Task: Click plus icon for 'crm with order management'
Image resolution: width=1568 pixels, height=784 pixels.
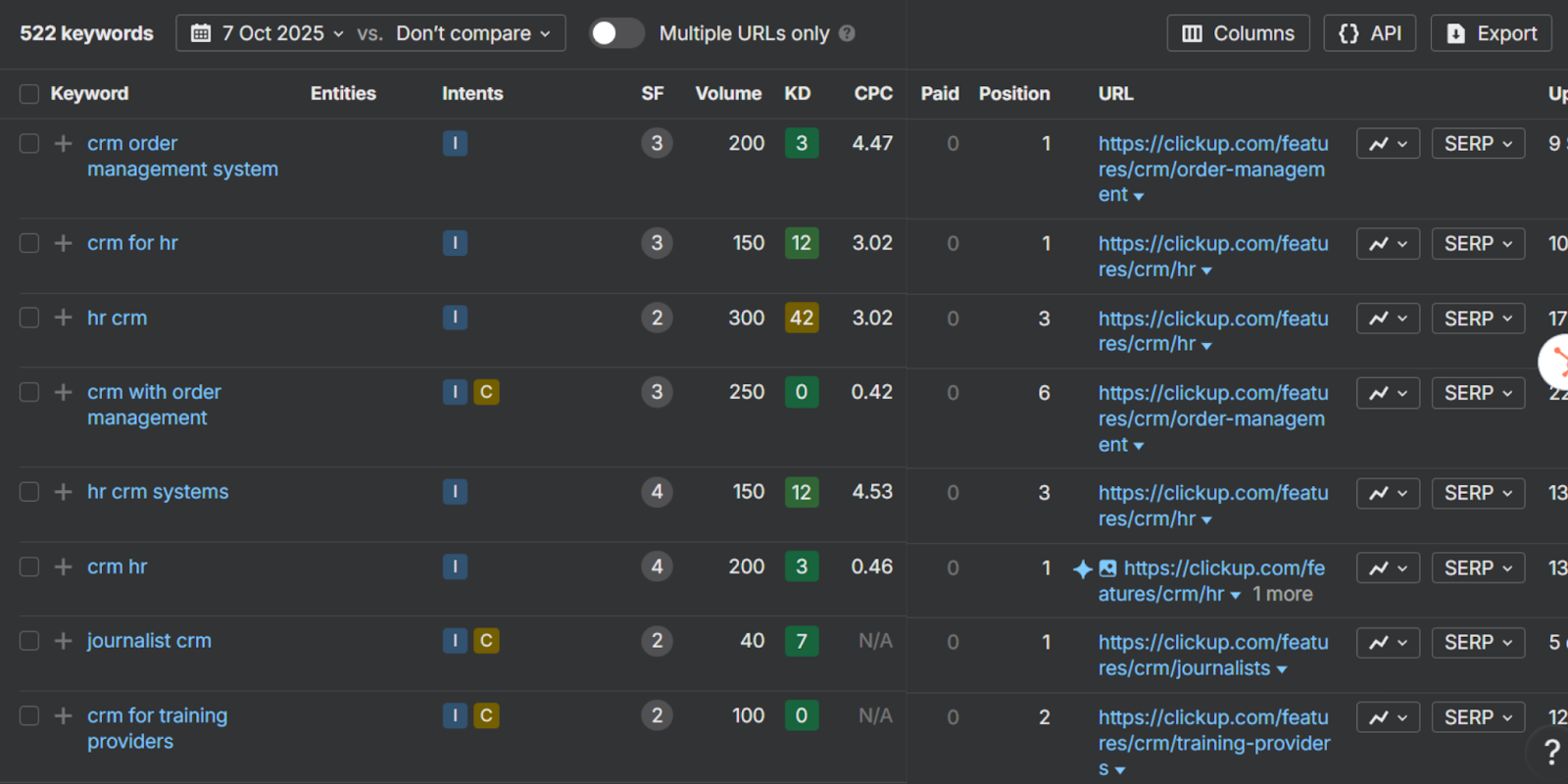Action: (63, 392)
